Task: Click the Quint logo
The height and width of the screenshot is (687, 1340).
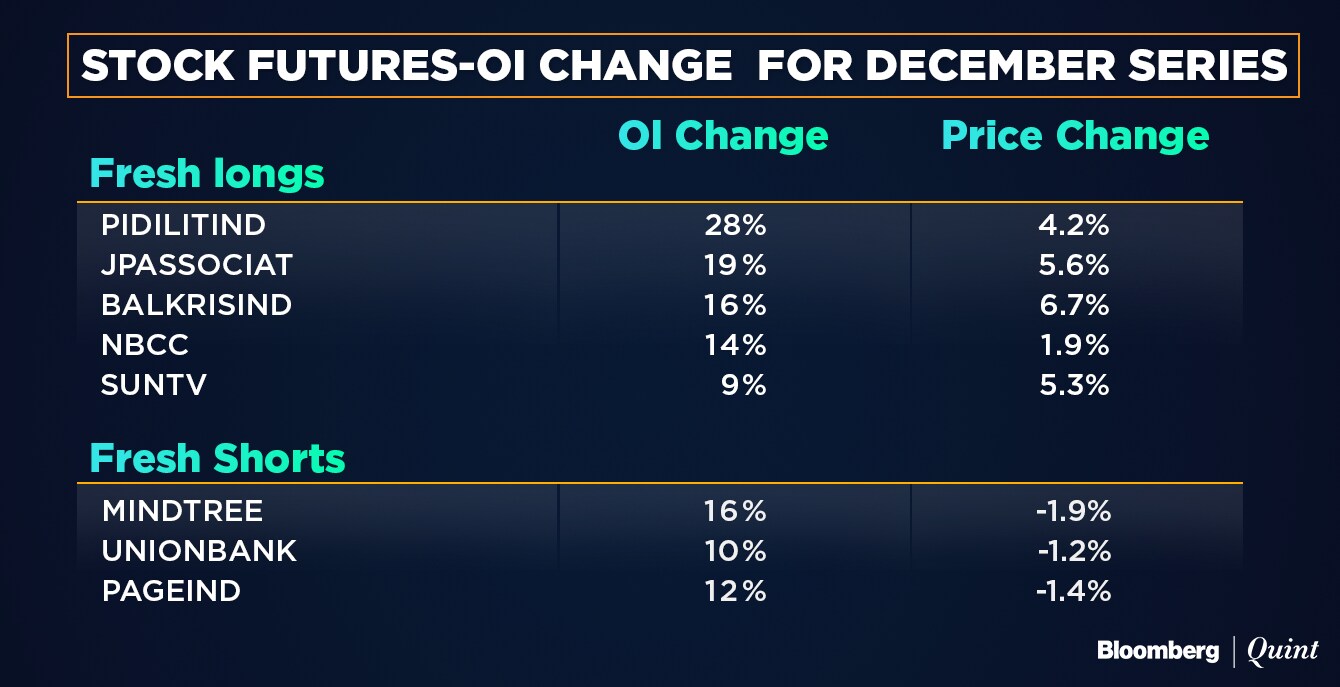Action: pos(1283,651)
